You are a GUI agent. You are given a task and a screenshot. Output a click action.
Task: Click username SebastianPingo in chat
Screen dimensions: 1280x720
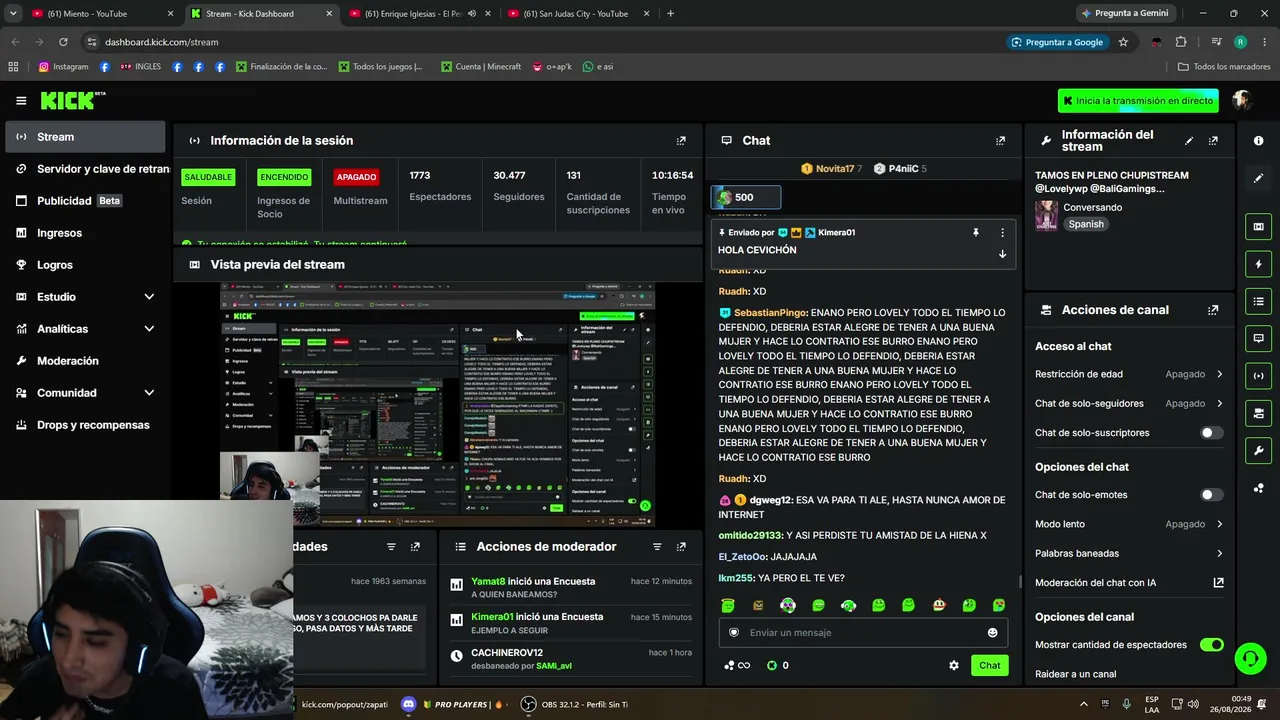click(x=770, y=313)
